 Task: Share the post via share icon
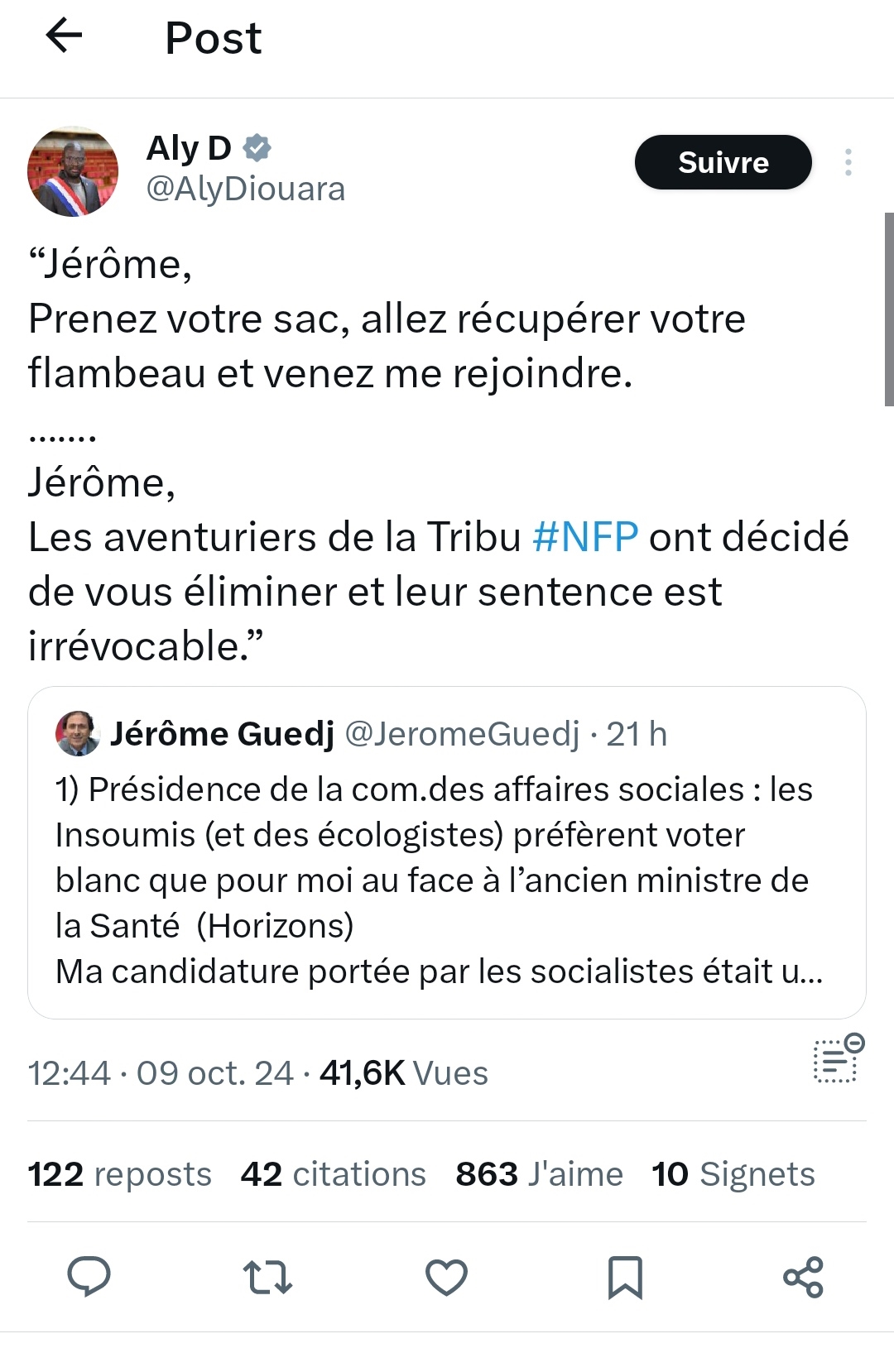[x=803, y=1276]
